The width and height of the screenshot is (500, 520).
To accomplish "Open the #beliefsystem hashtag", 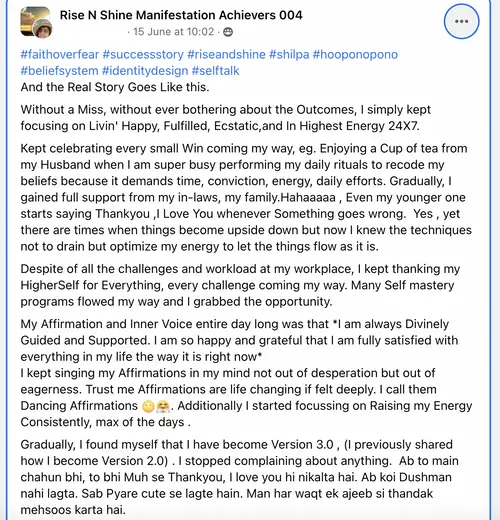I will coord(59,71).
